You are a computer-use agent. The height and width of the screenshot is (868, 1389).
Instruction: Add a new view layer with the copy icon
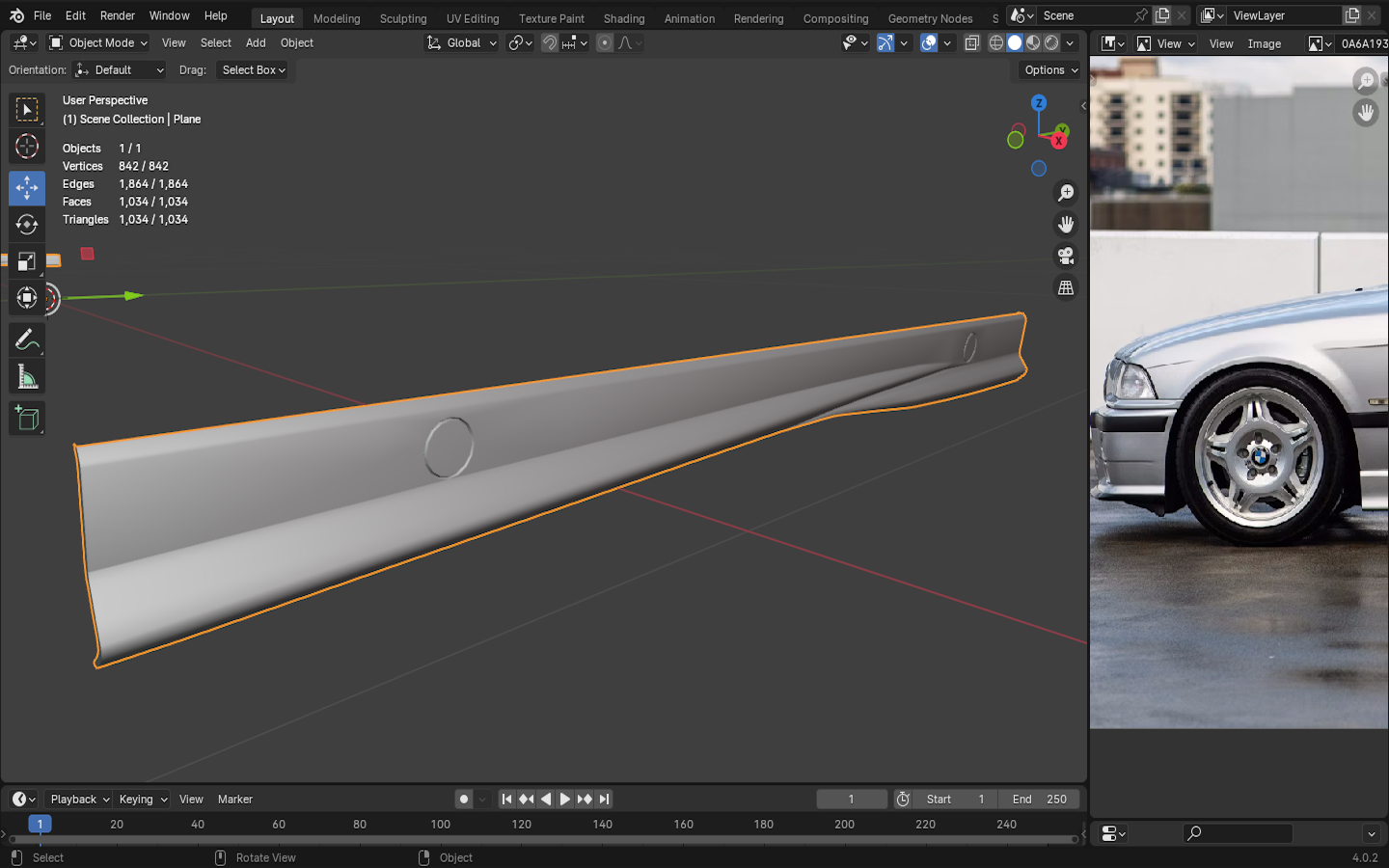(x=1352, y=15)
